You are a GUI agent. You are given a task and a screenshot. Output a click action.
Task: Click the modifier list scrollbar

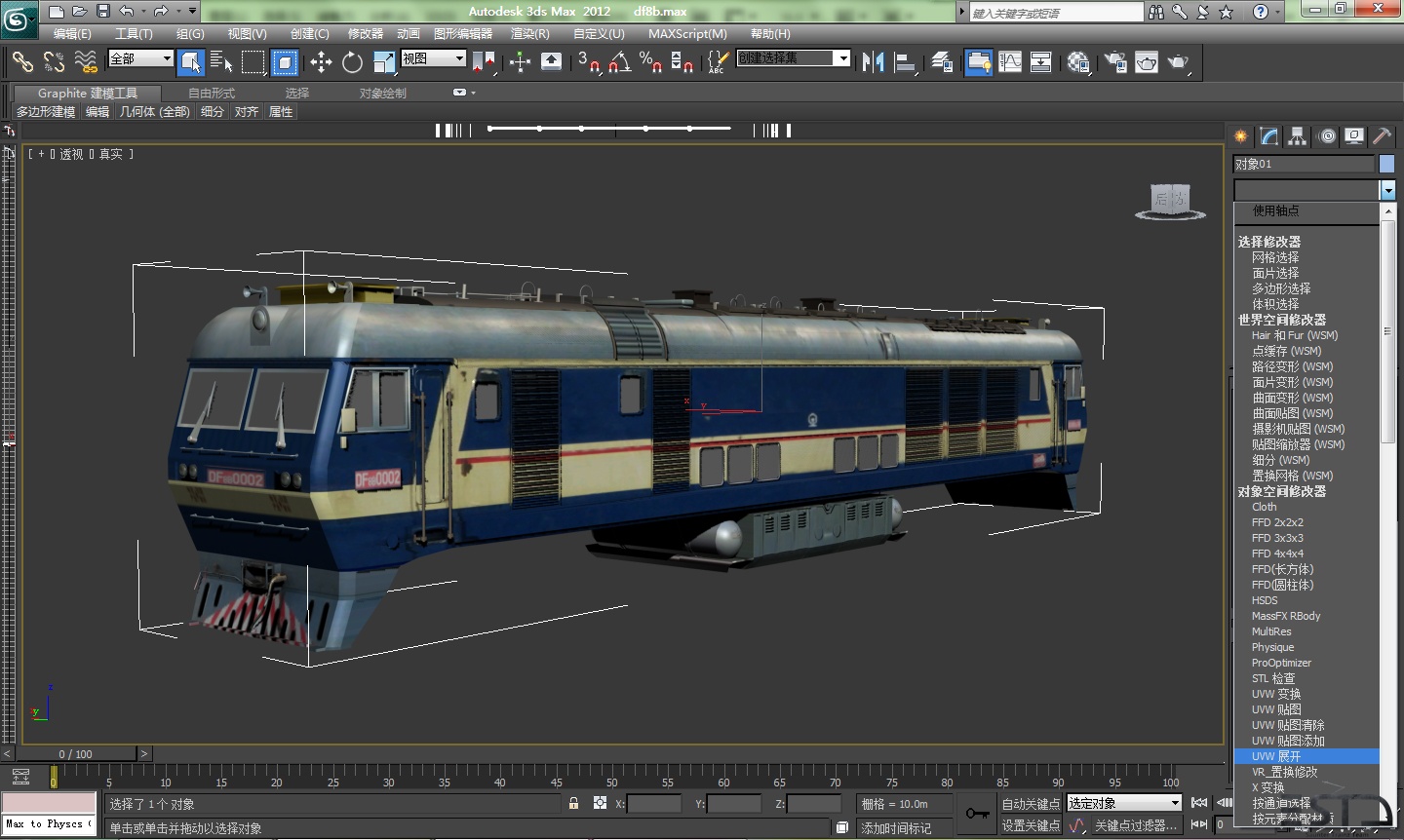tap(1387, 331)
